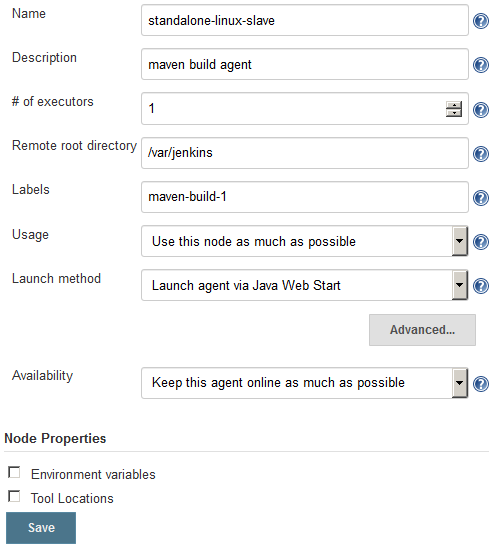The height and width of the screenshot is (547, 494).
Task: Show help for Remote root directory
Action: pos(481,154)
